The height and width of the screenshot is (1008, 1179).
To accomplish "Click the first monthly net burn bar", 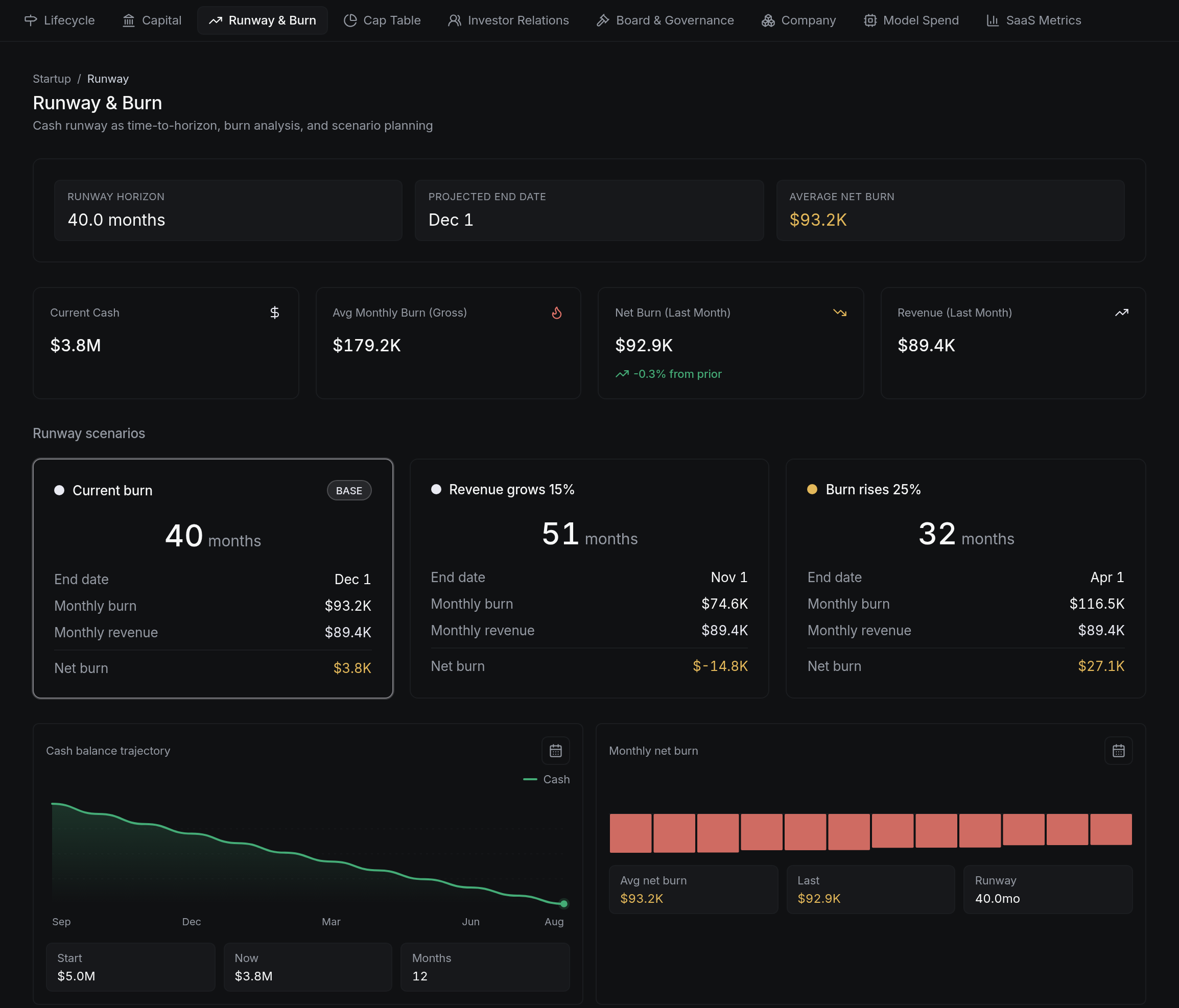I will (630, 833).
